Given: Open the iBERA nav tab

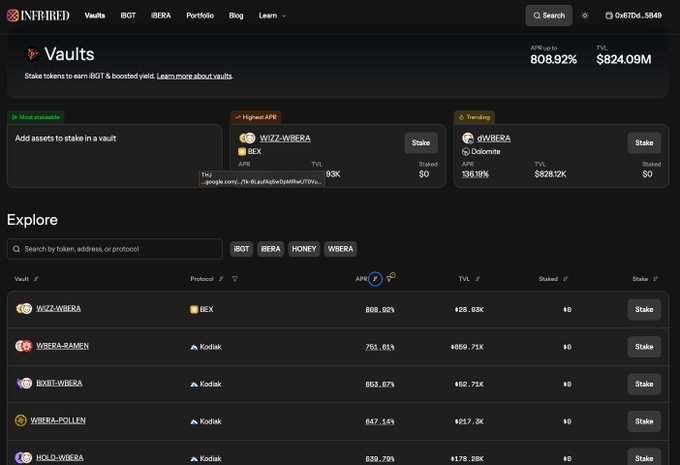Looking at the screenshot, I should [161, 16].
